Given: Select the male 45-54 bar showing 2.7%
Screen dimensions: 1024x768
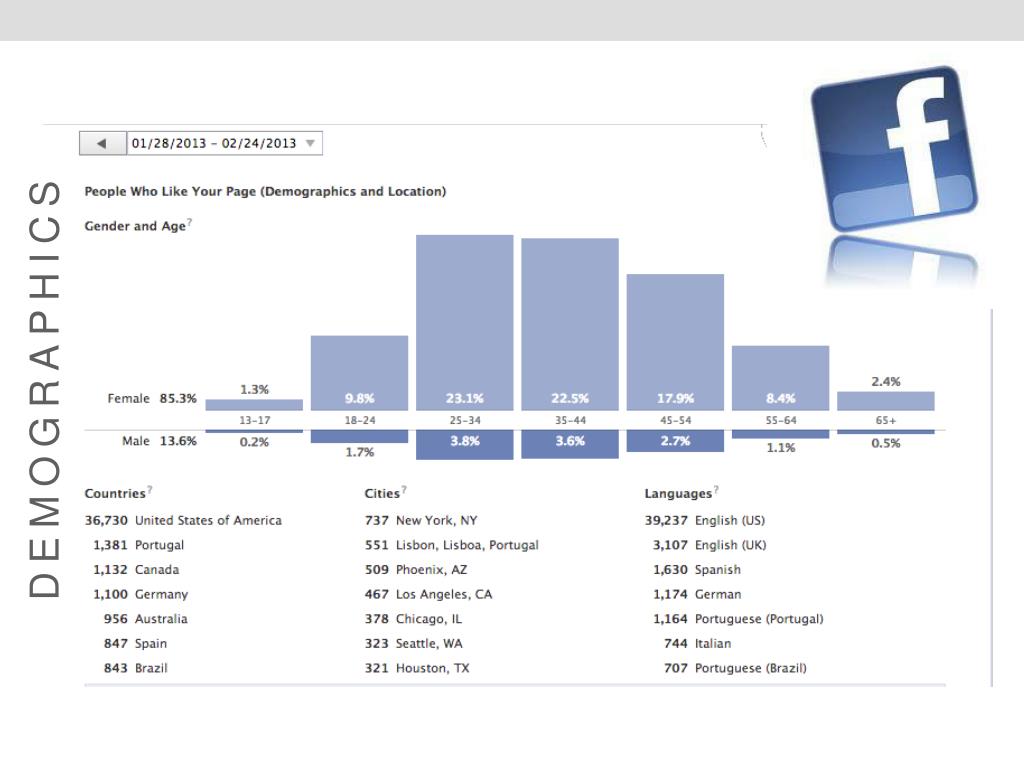Looking at the screenshot, I should coord(675,441).
